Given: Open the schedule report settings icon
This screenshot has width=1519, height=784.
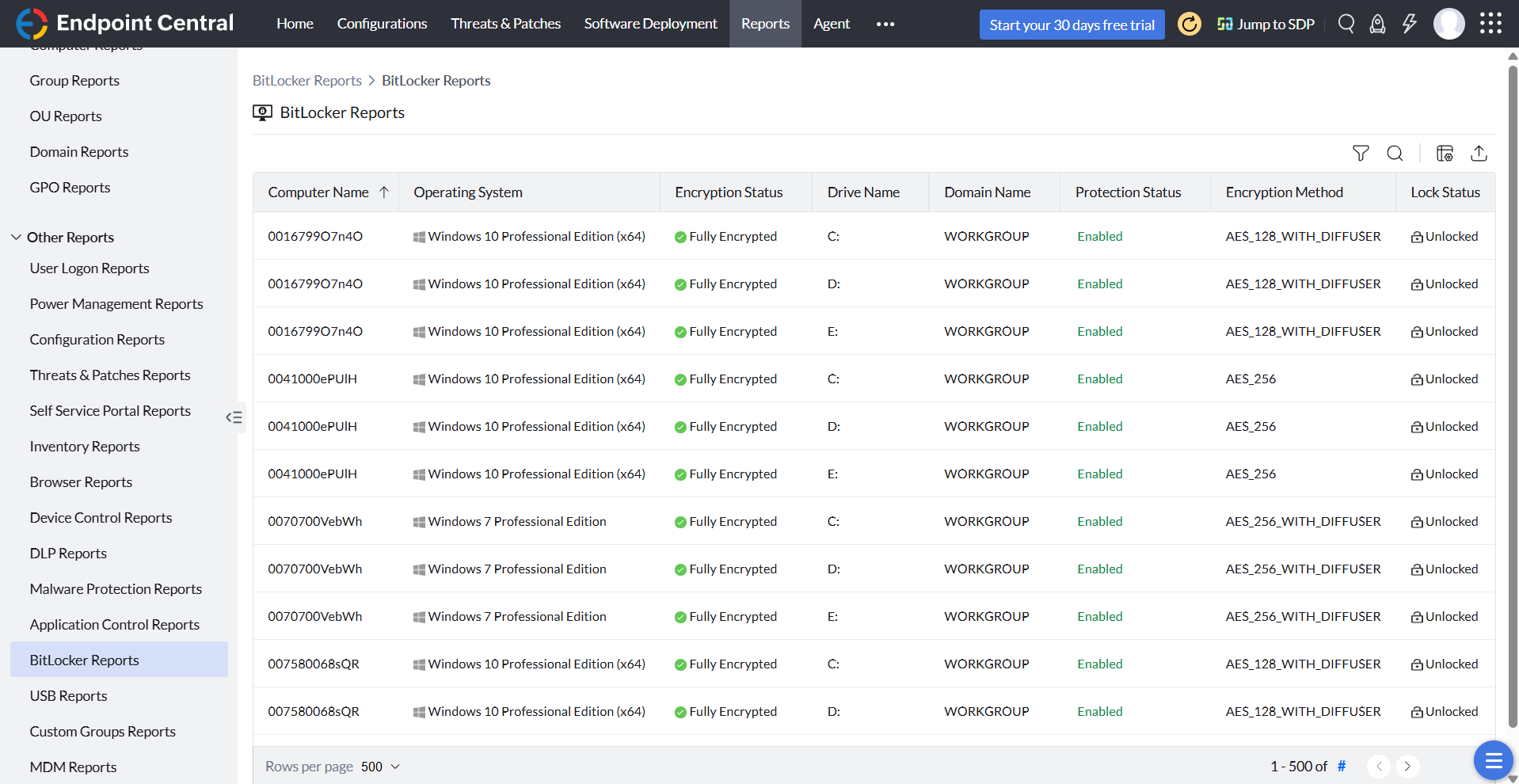Looking at the screenshot, I should [1445, 153].
